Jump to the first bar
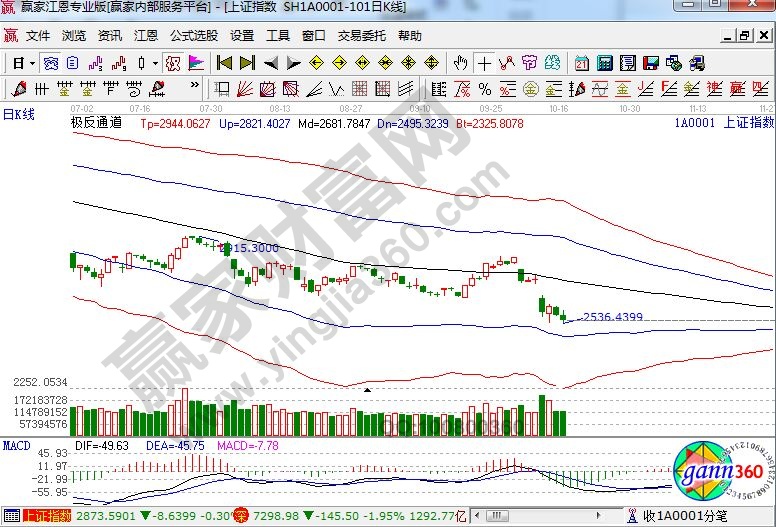Screen dimensions: 776x527 point(224,62)
